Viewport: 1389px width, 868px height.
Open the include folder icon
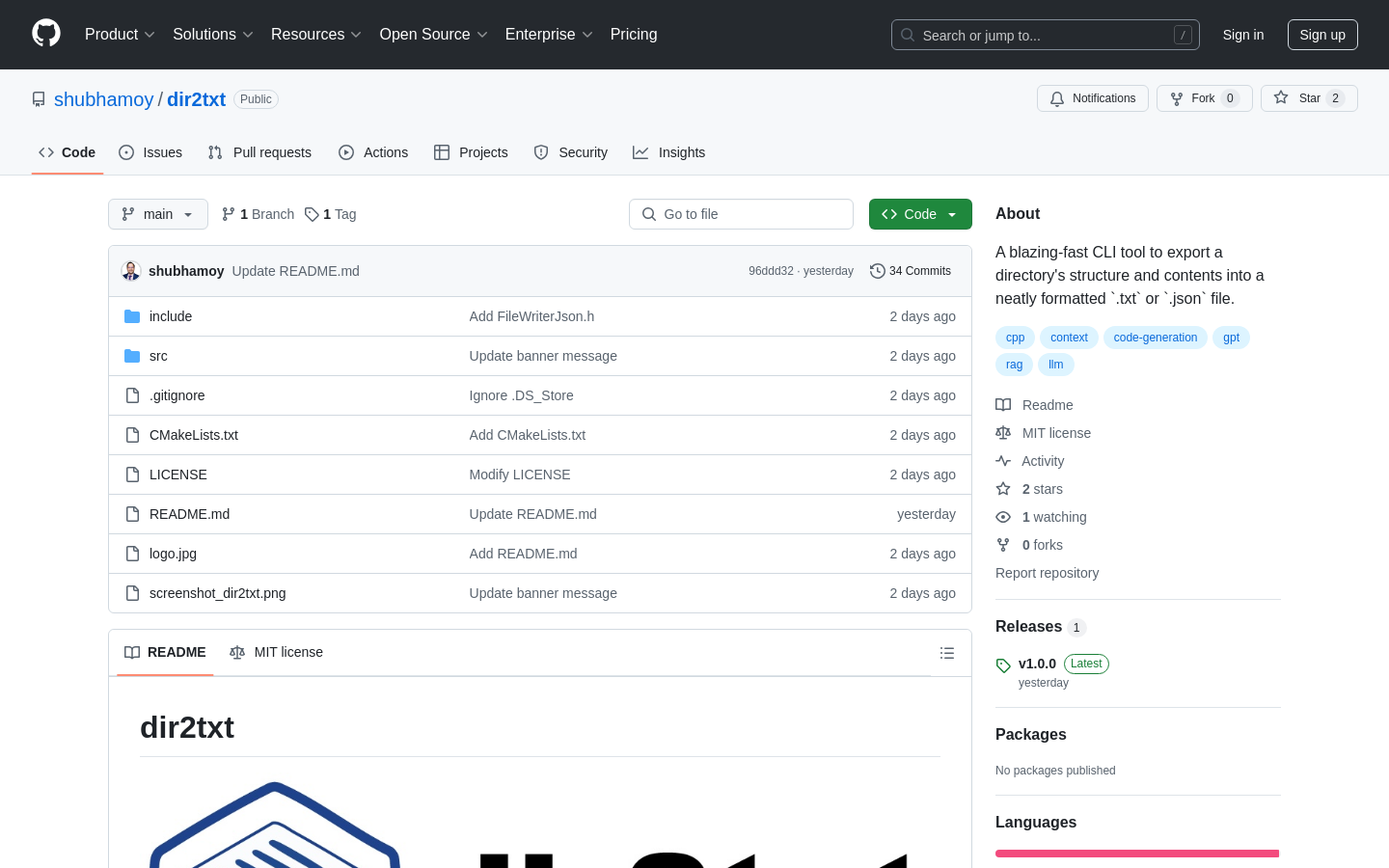132,316
